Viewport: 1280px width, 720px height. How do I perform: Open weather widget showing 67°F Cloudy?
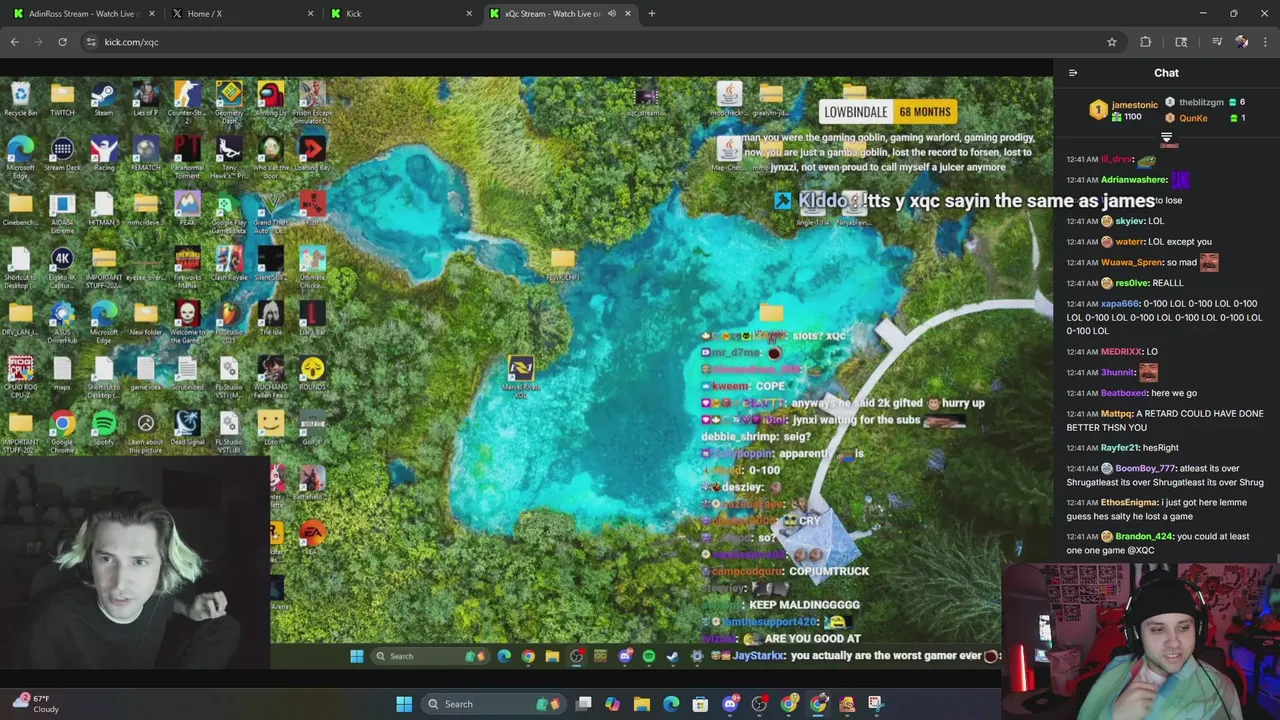[x=35, y=704]
